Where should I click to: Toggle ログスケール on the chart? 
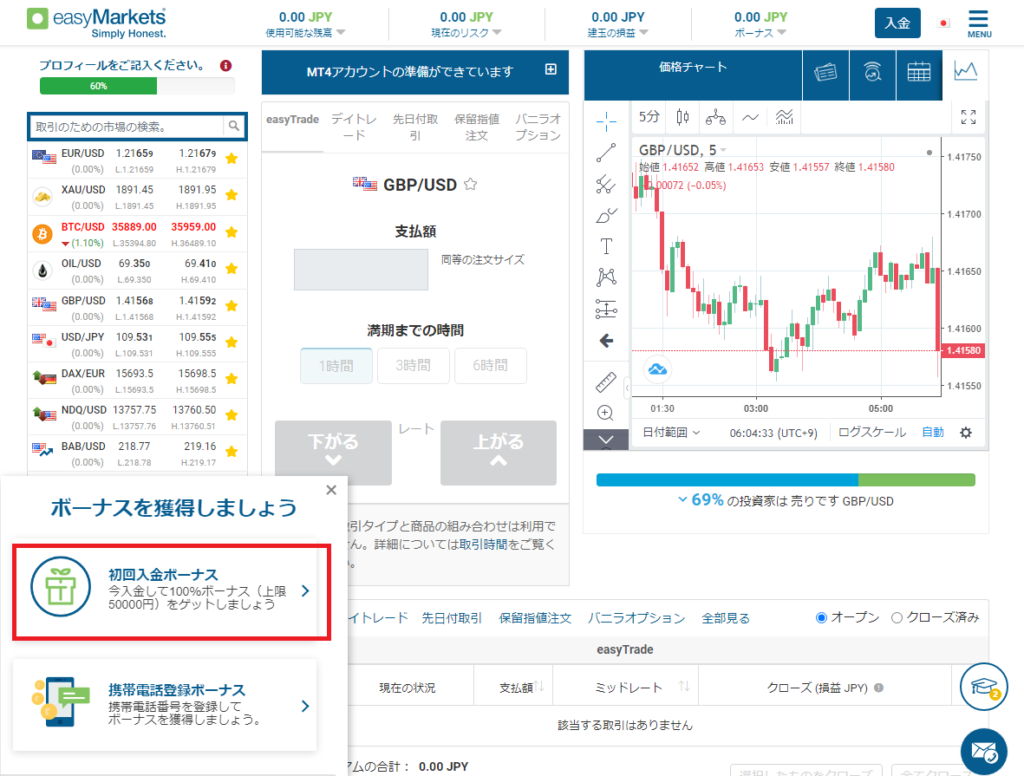coord(872,432)
